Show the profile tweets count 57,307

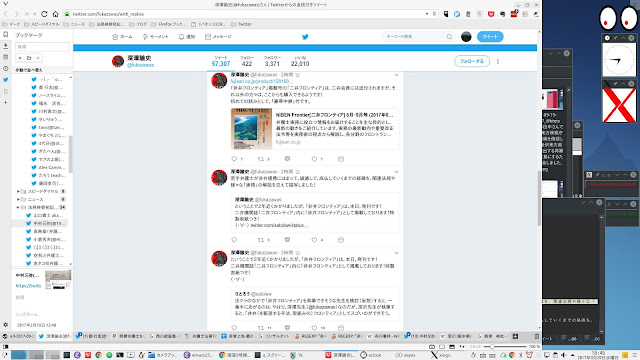221,61
